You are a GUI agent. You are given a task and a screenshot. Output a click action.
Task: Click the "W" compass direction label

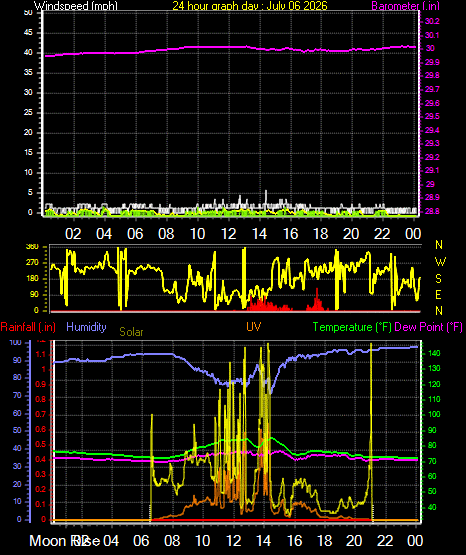[440, 262]
